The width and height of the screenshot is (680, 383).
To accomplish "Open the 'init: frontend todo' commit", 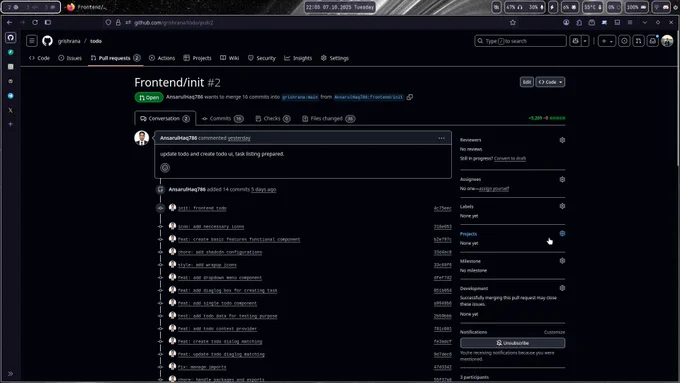I will 202,208.
